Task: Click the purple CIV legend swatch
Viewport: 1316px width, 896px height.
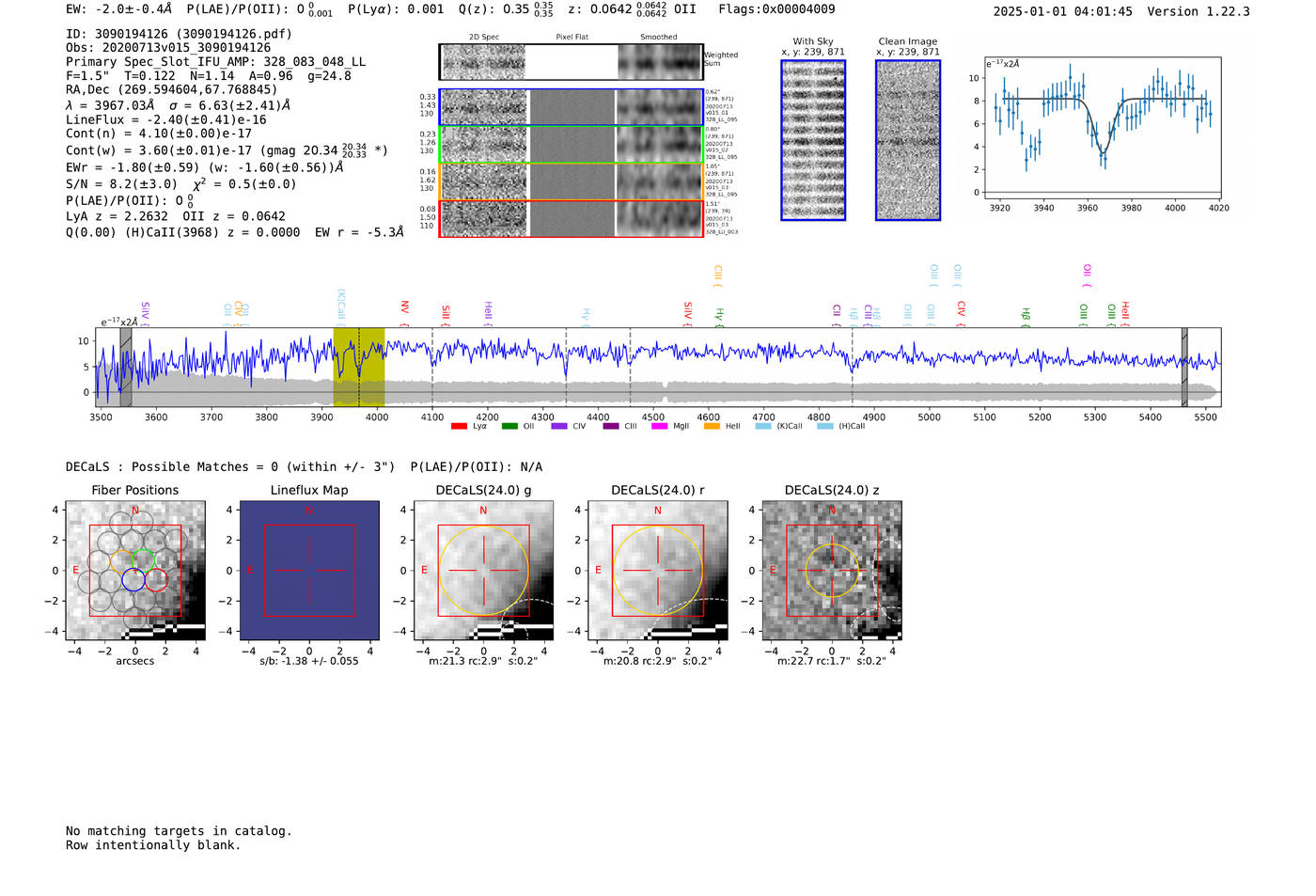Action: 559,426
